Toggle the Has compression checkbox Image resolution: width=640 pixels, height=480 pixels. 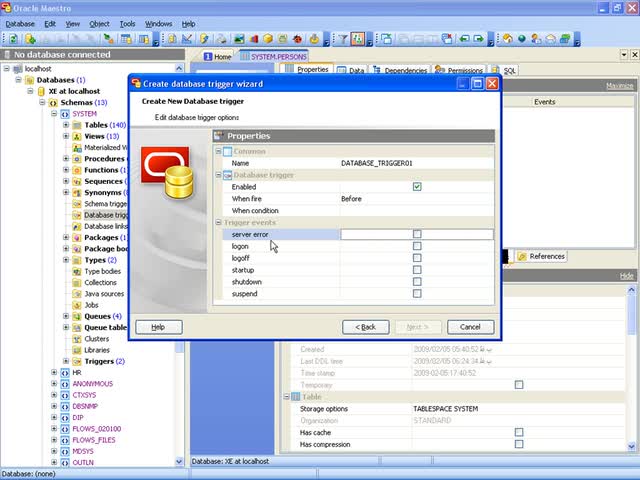point(519,444)
